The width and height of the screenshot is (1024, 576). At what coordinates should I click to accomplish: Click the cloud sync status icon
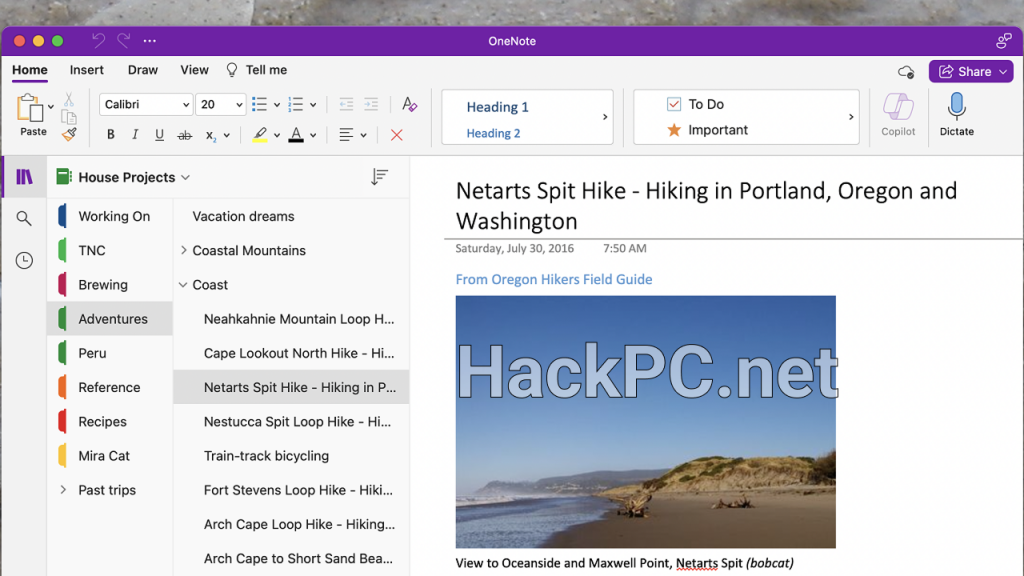tap(906, 71)
